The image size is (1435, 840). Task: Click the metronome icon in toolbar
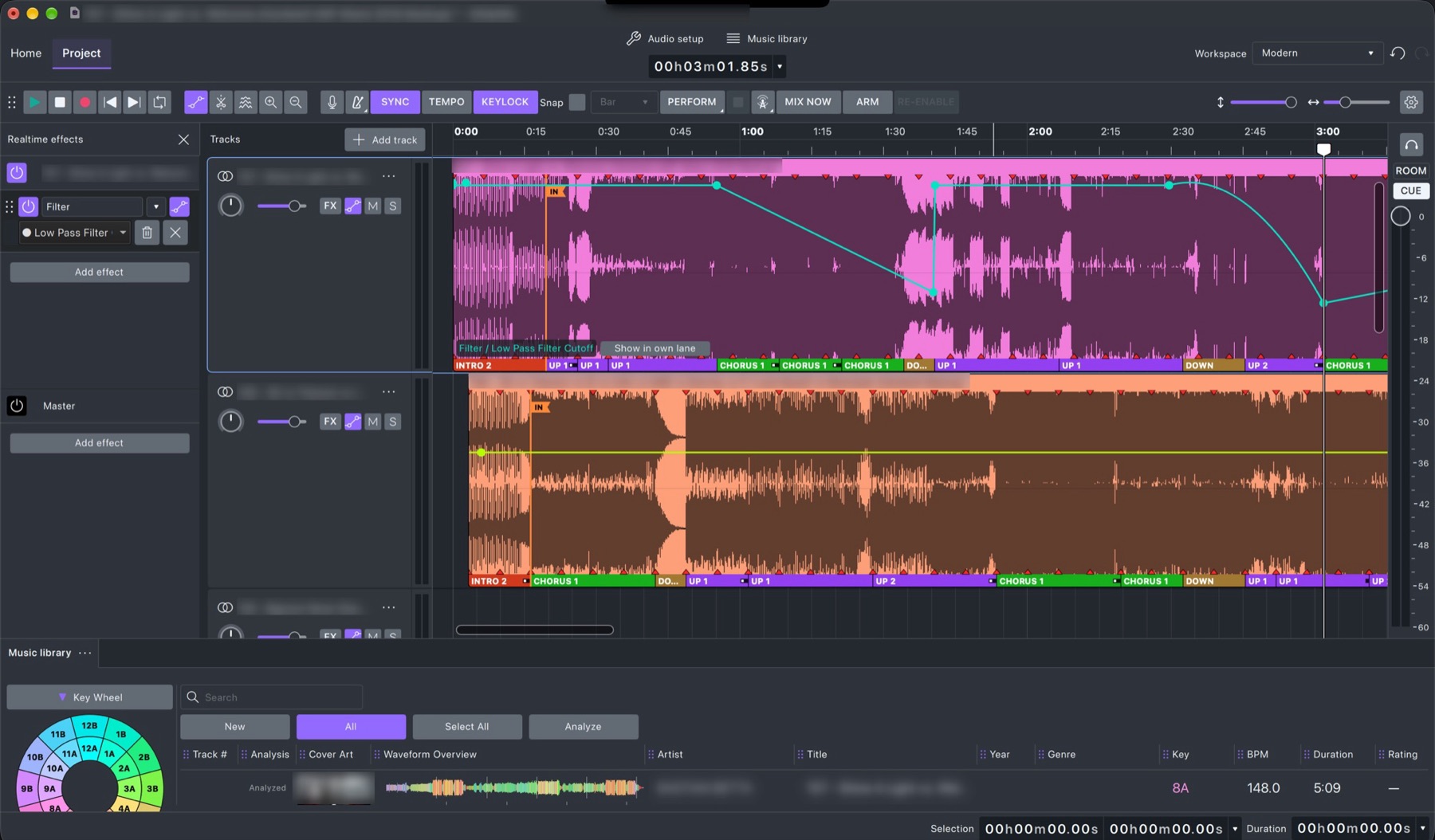click(357, 102)
